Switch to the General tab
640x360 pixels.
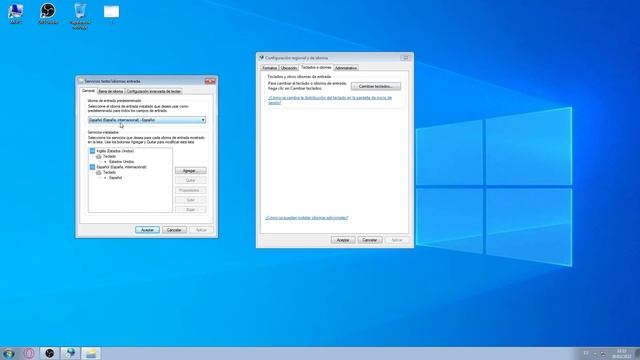88,91
